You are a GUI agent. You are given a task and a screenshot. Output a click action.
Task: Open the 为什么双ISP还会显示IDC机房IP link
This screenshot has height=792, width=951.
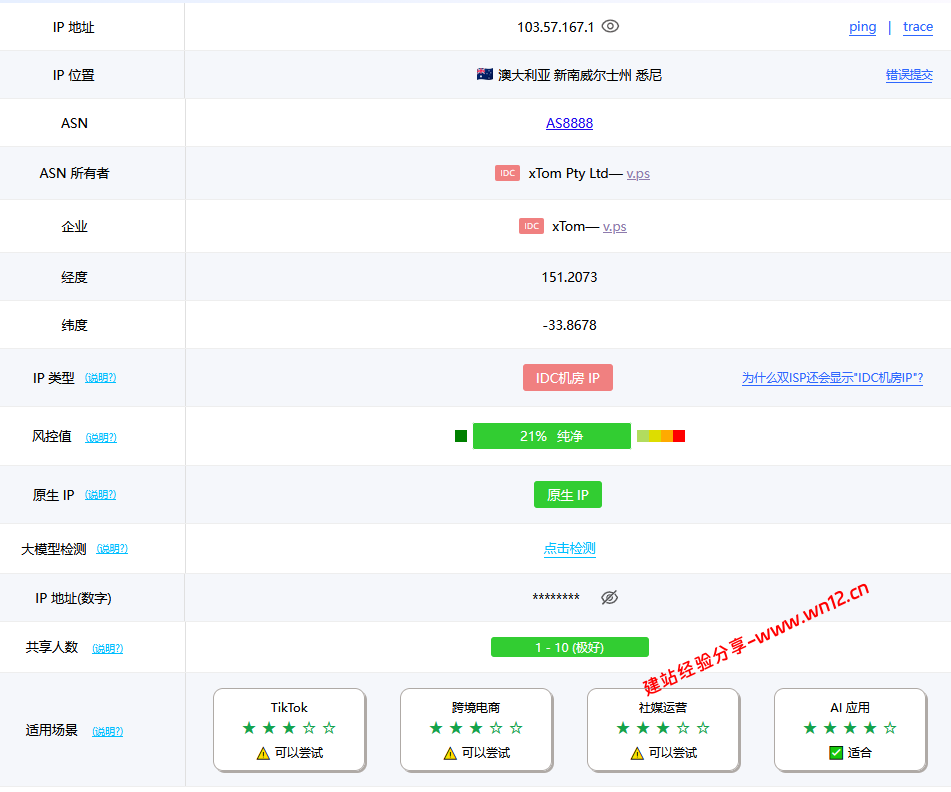coord(832,378)
